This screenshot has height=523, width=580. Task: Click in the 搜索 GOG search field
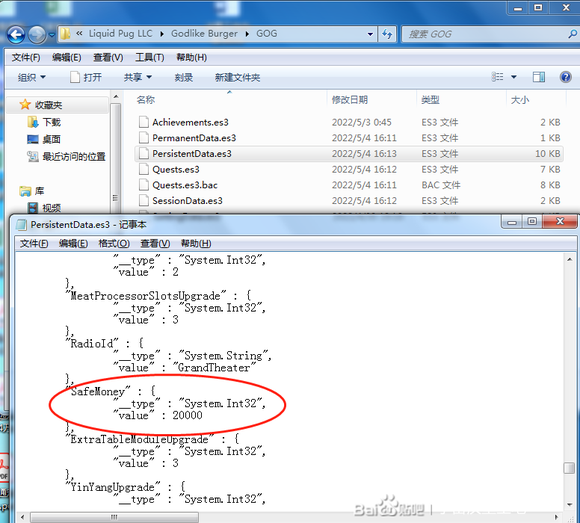[485, 34]
